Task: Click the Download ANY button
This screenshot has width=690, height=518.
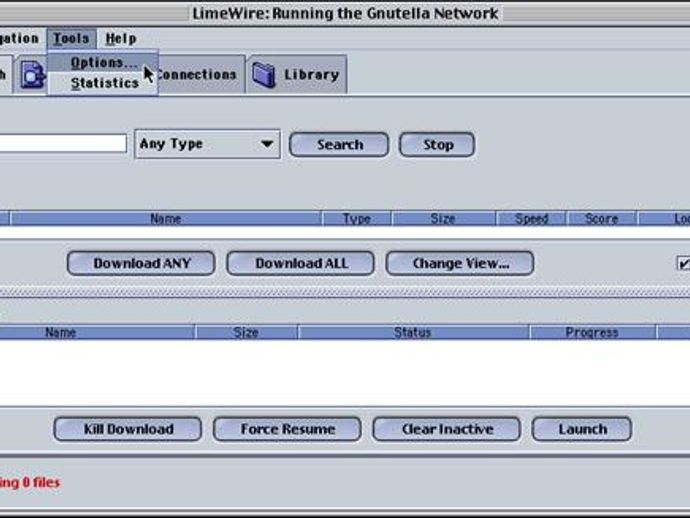Action: 141,263
